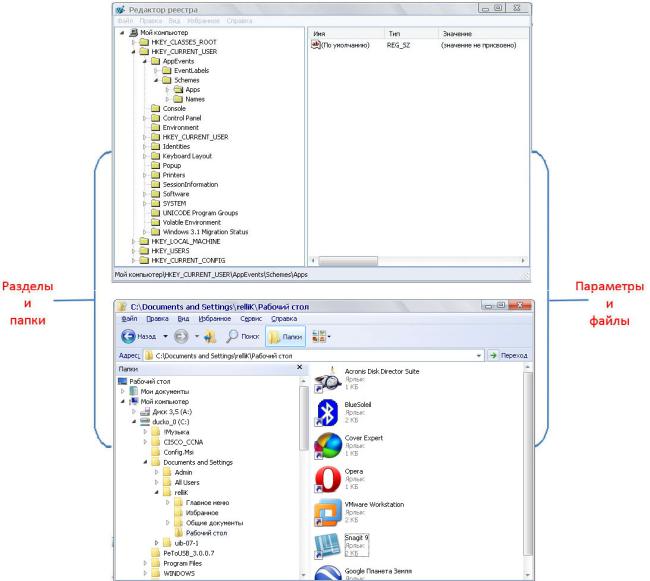The image size is (650, 581).
Task: Click the Тип column header
Action: point(412,34)
